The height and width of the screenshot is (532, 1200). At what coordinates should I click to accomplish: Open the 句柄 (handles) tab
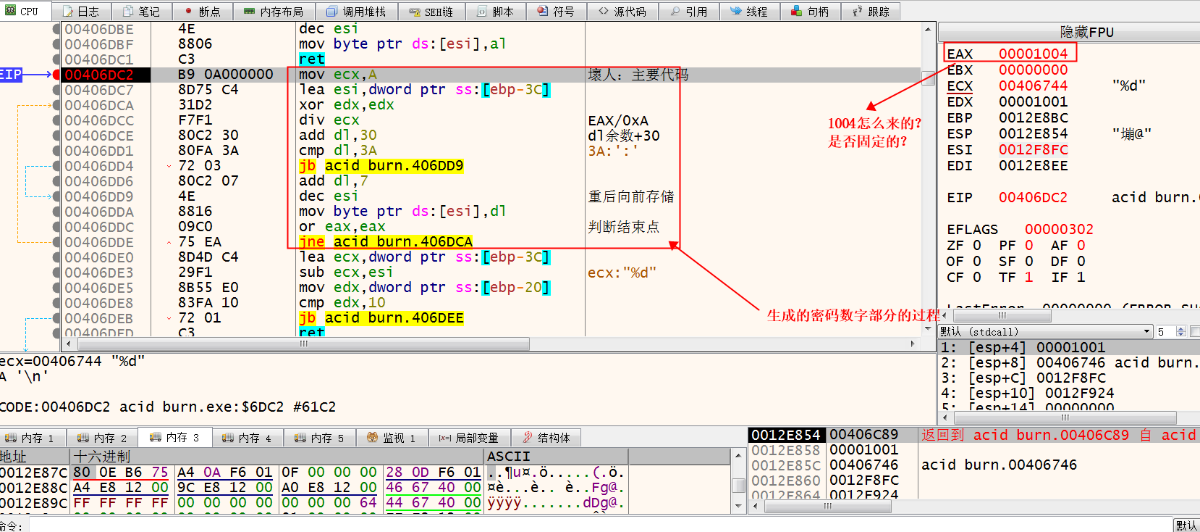pyautogui.click(x=809, y=11)
